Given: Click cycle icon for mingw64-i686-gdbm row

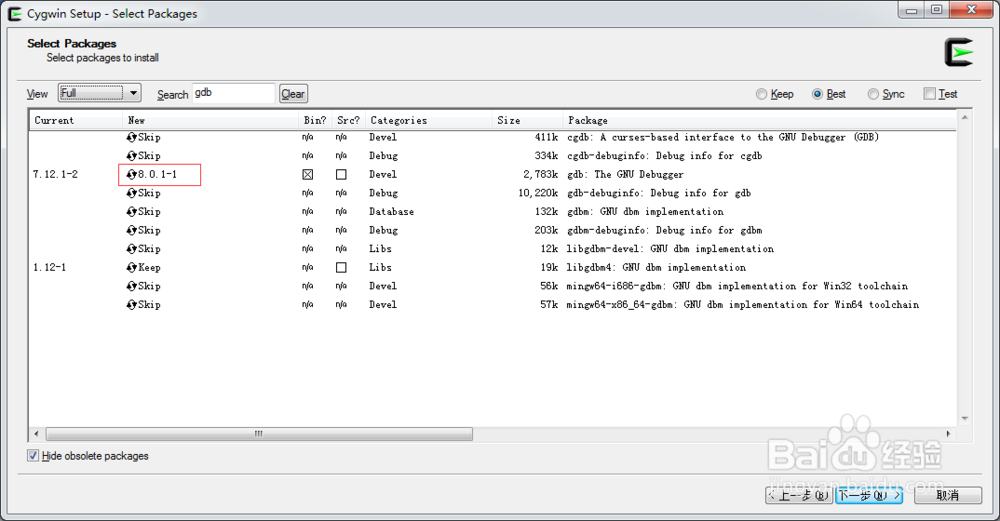Looking at the screenshot, I should click(131, 286).
